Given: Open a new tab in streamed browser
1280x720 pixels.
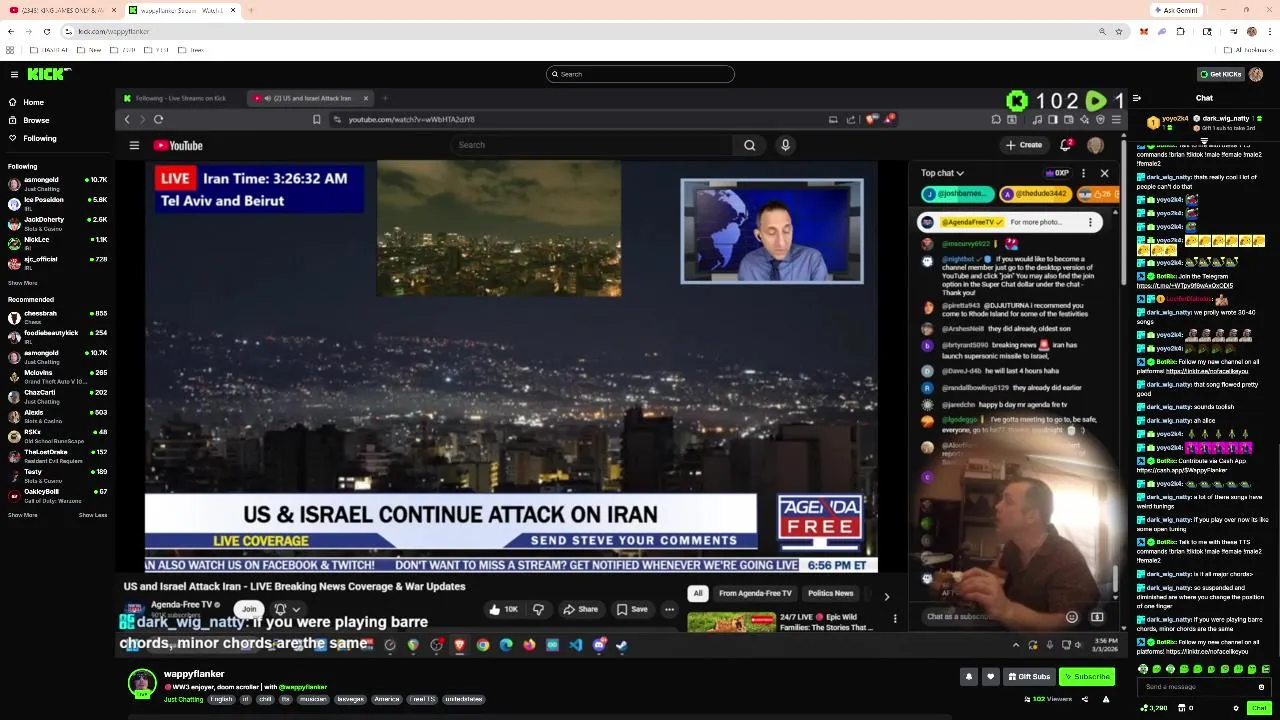Looking at the screenshot, I should [385, 98].
